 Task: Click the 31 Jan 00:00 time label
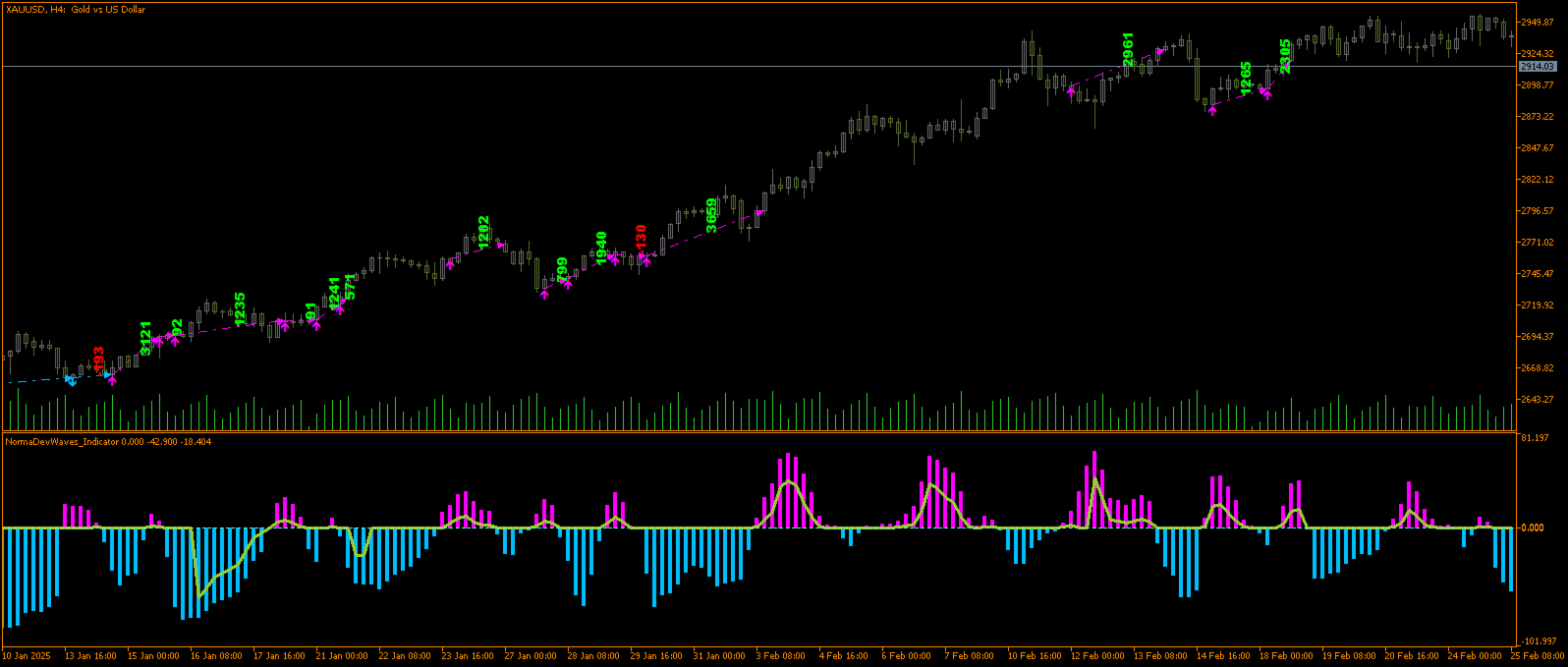pyautogui.click(x=719, y=655)
